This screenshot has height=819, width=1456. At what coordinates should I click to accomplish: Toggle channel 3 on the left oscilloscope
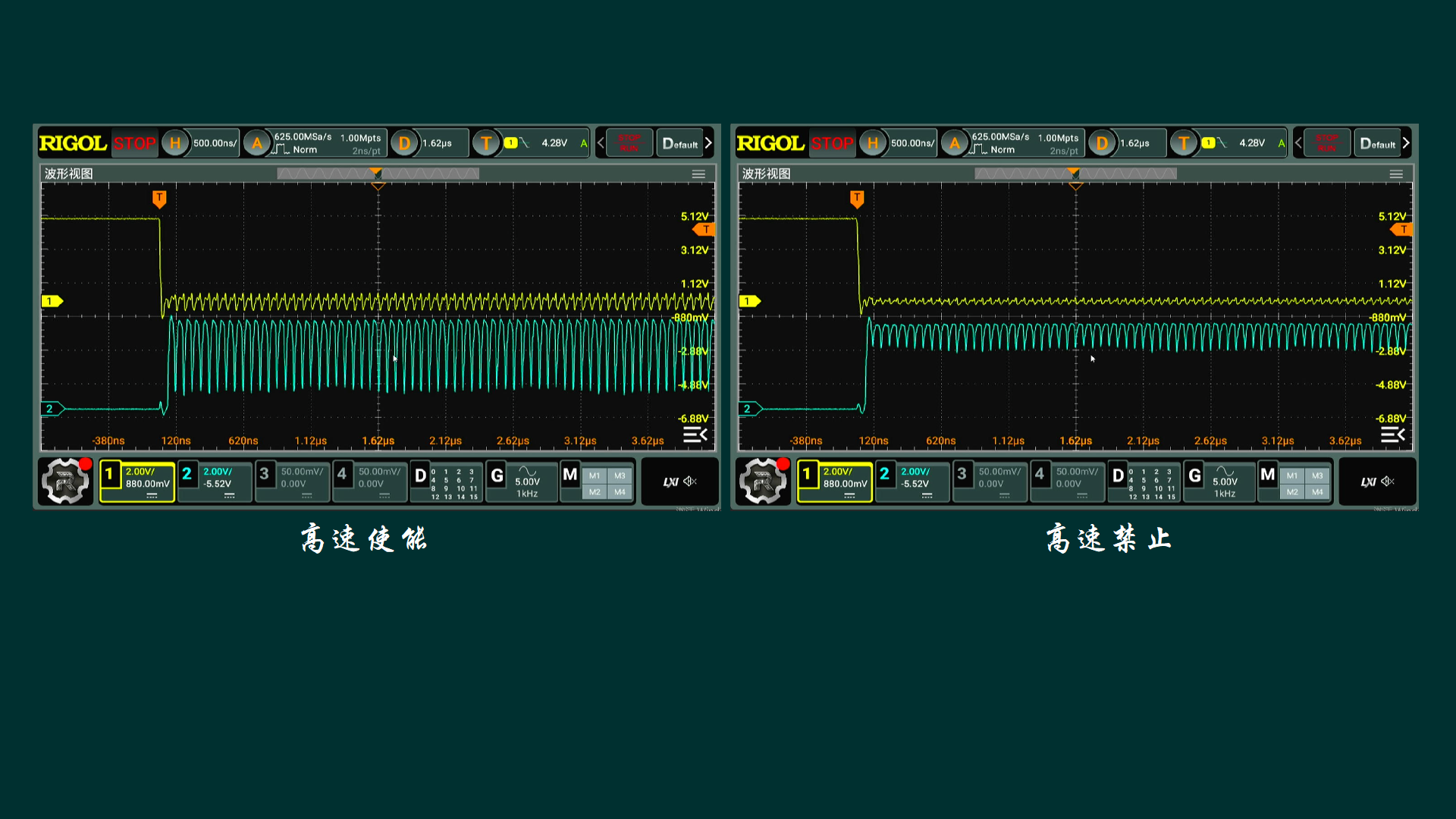pos(265,475)
